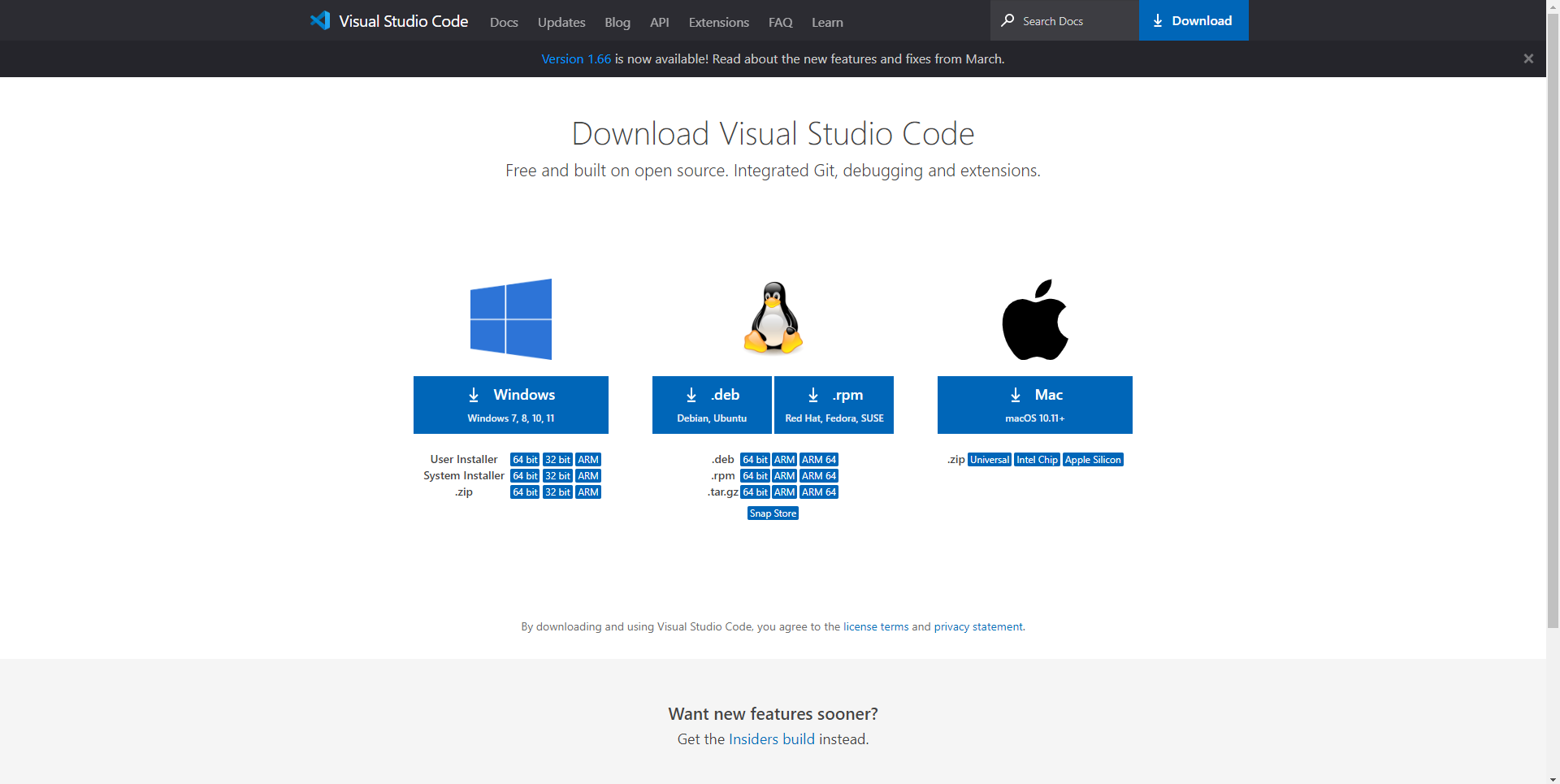
Task: Download the .rpm package for Red Hat
Action: point(834,405)
